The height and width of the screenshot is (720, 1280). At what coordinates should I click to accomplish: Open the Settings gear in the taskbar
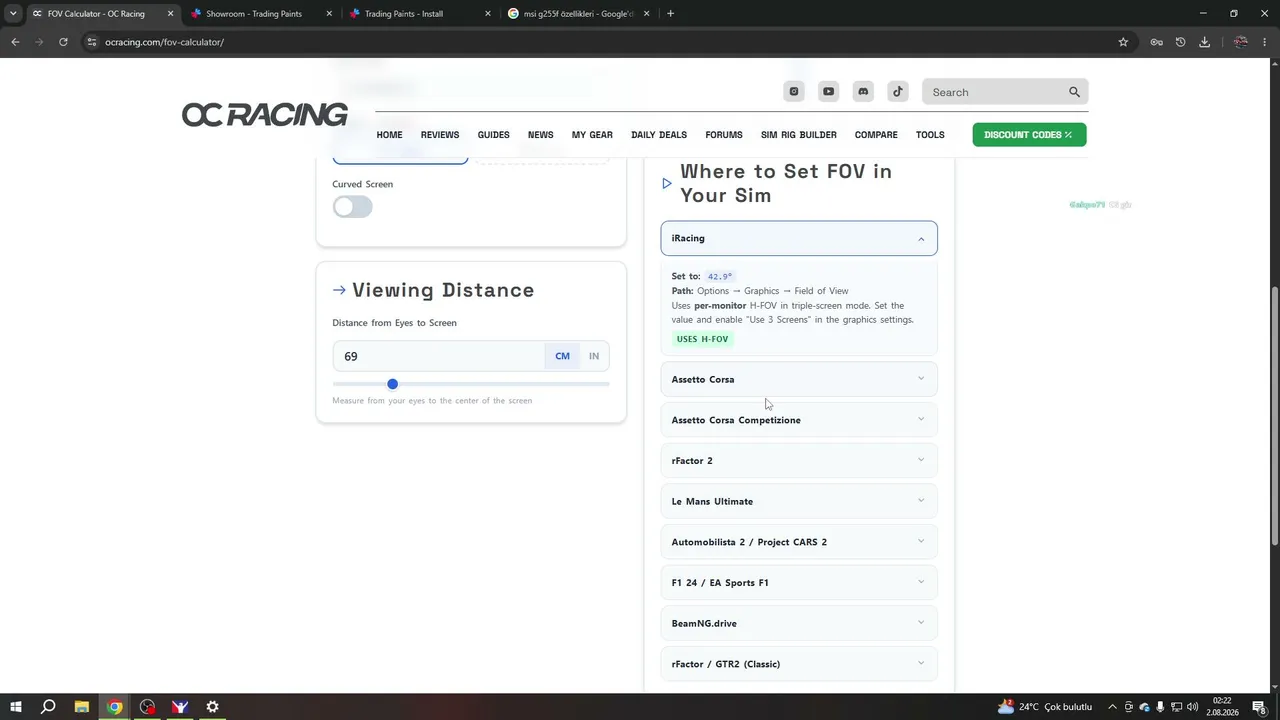pyautogui.click(x=212, y=707)
